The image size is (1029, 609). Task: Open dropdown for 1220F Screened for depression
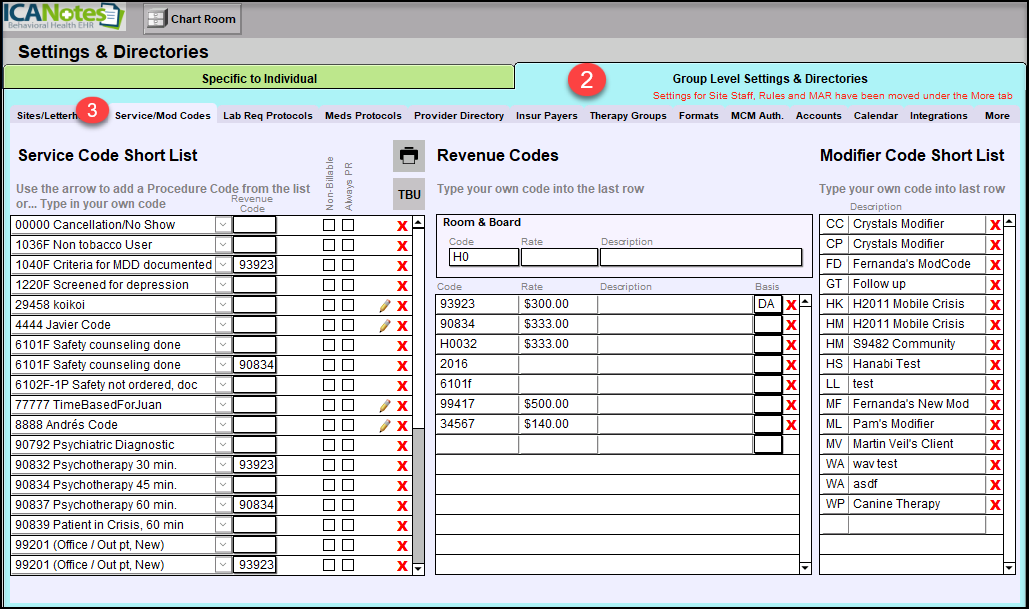222,285
